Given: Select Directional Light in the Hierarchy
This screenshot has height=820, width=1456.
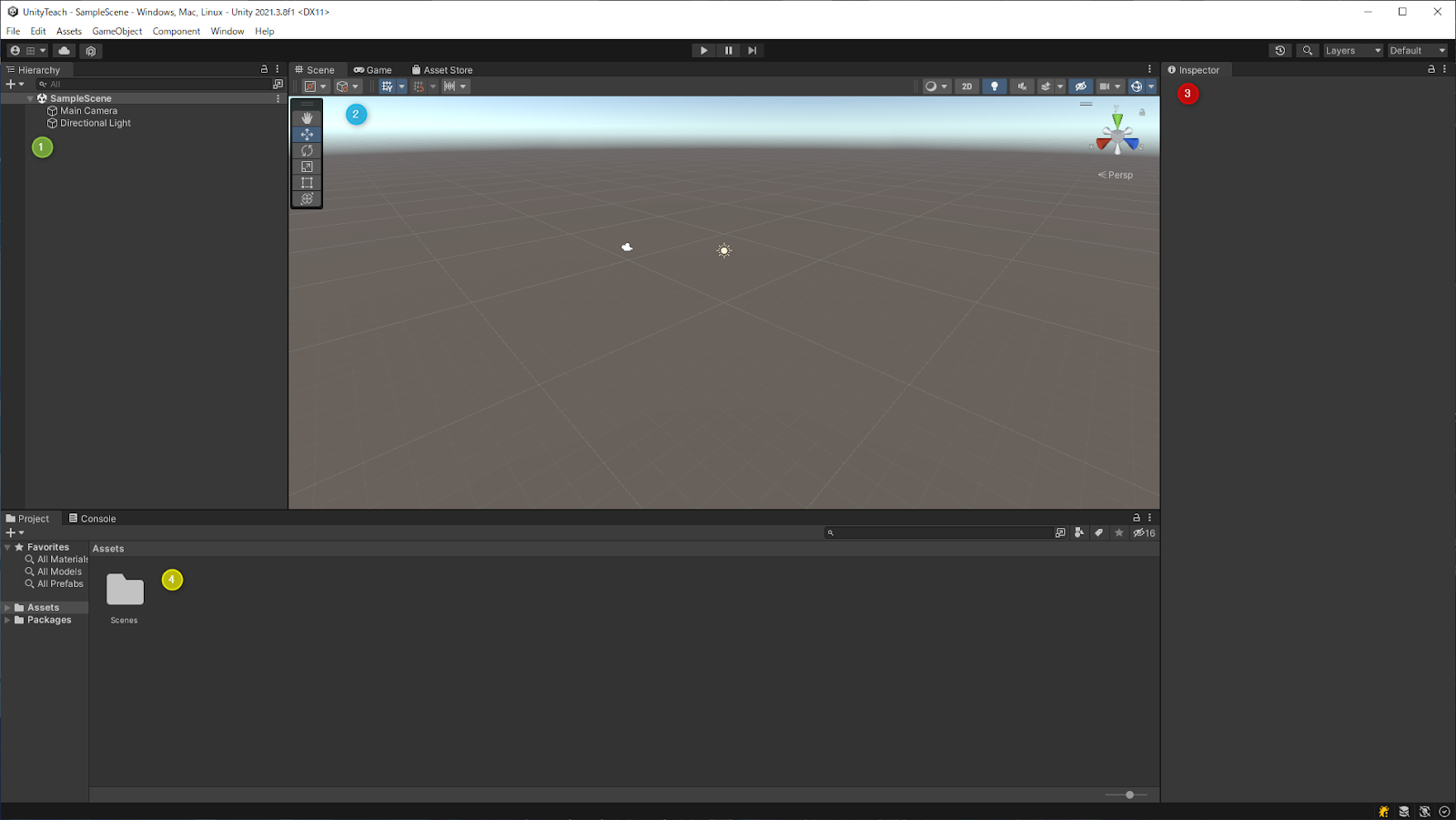Looking at the screenshot, I should (x=95, y=123).
